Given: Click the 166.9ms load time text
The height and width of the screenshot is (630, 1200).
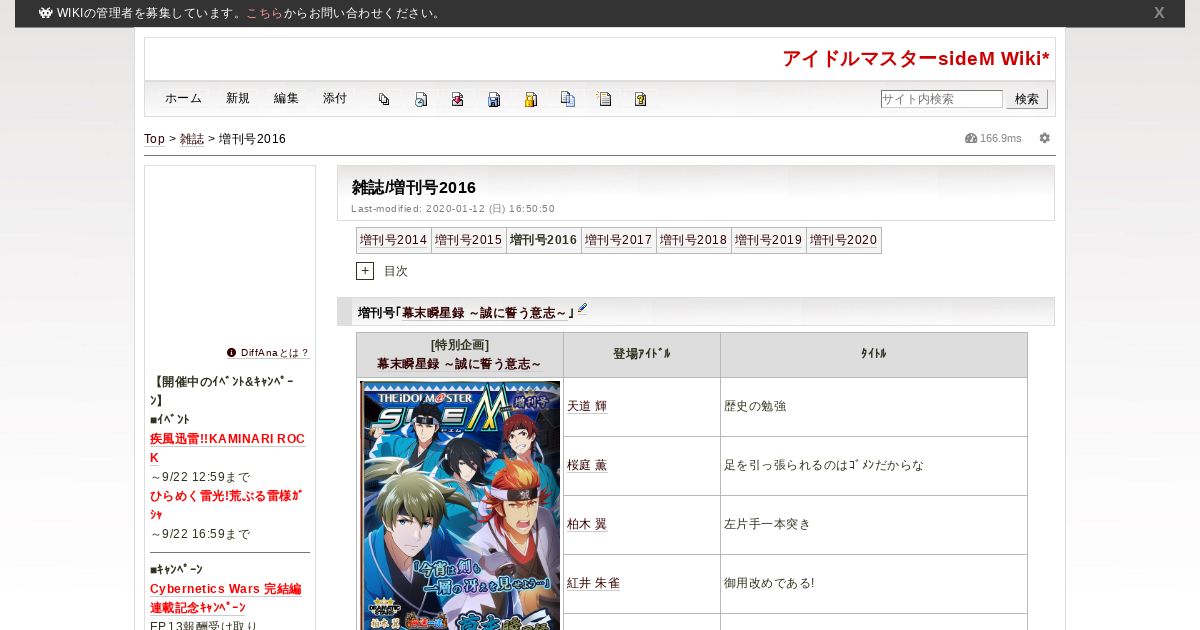Looking at the screenshot, I should 1000,138.
